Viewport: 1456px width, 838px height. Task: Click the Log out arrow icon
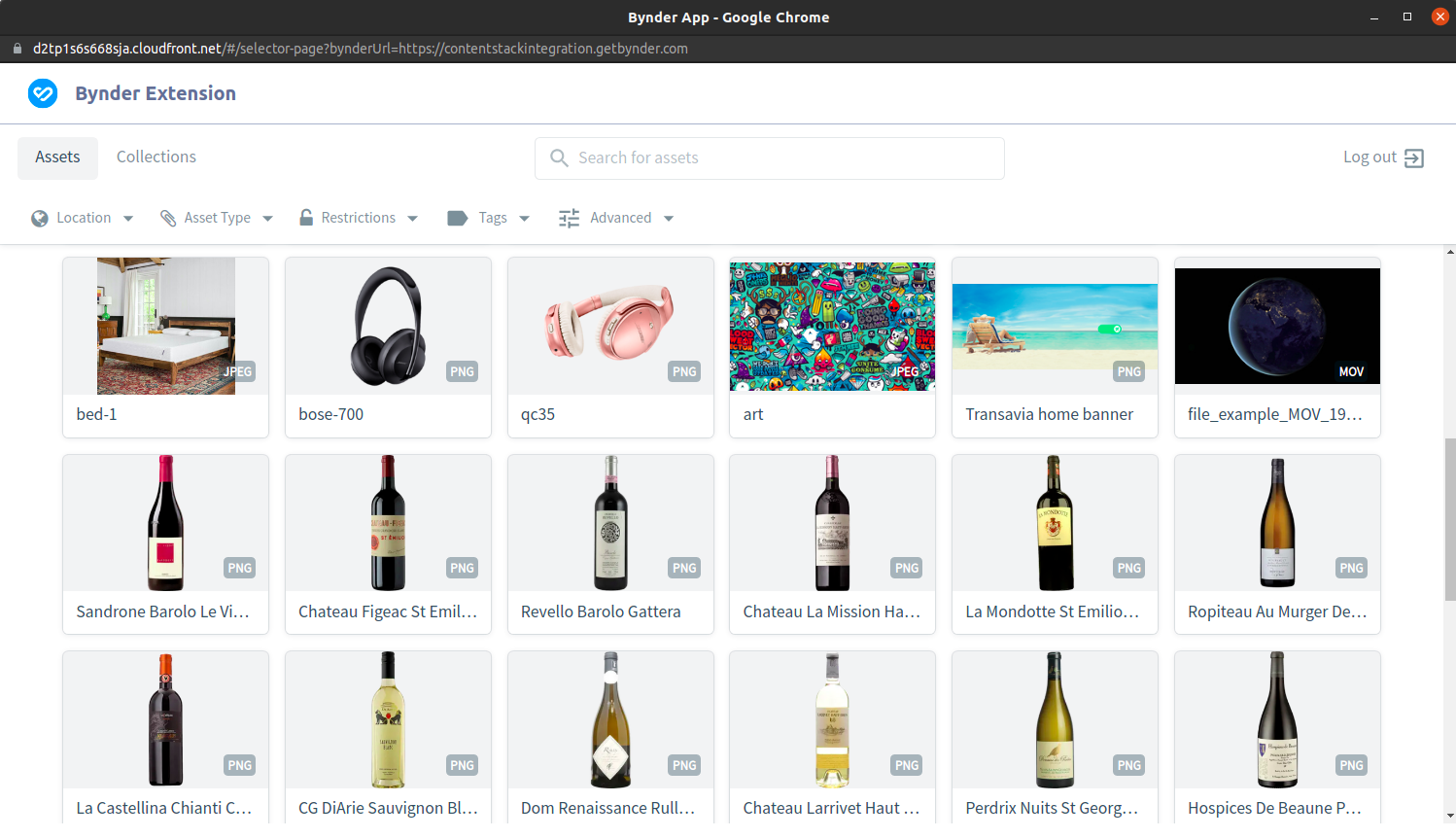pyautogui.click(x=1414, y=158)
